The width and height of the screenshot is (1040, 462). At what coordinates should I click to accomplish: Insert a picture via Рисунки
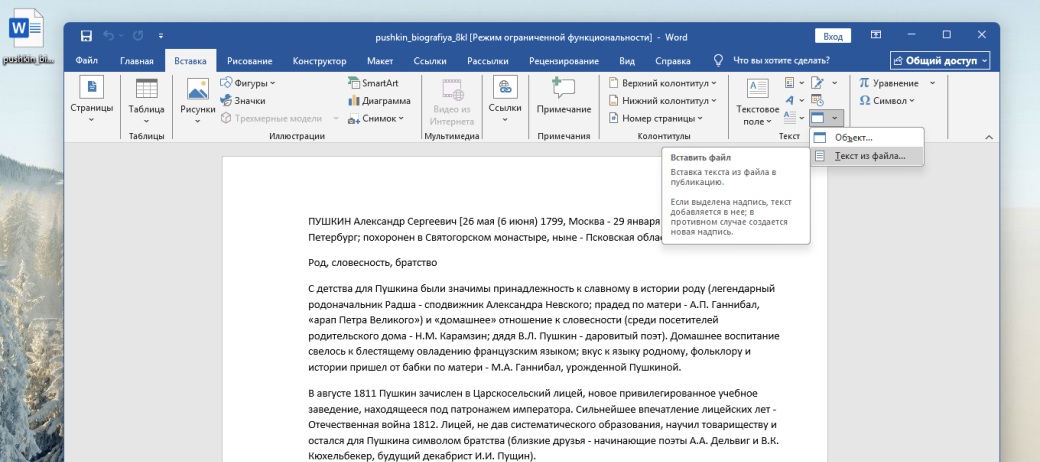(198, 100)
